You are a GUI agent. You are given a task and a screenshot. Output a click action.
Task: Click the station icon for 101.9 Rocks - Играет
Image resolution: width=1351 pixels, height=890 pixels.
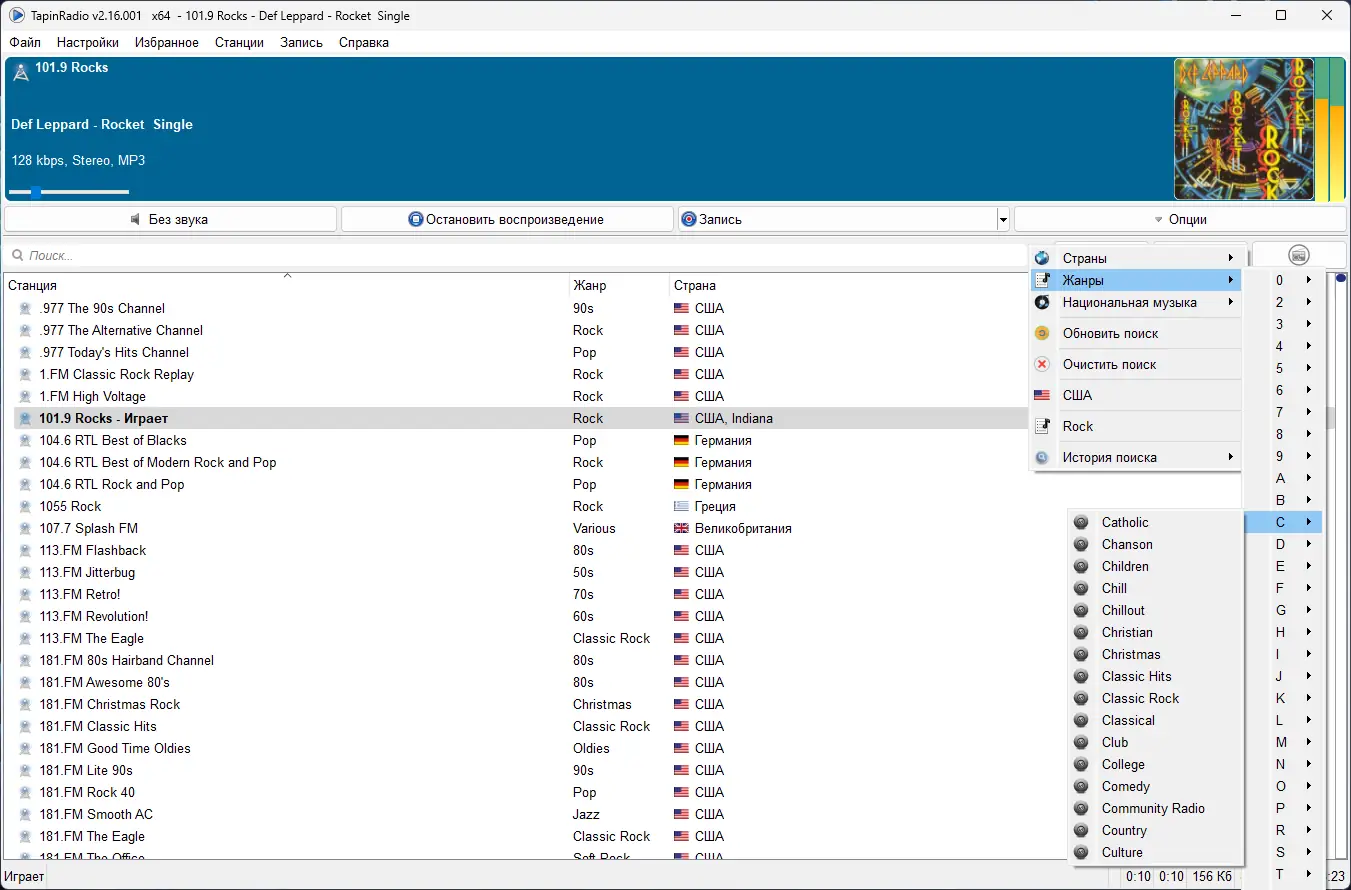[x=26, y=418]
